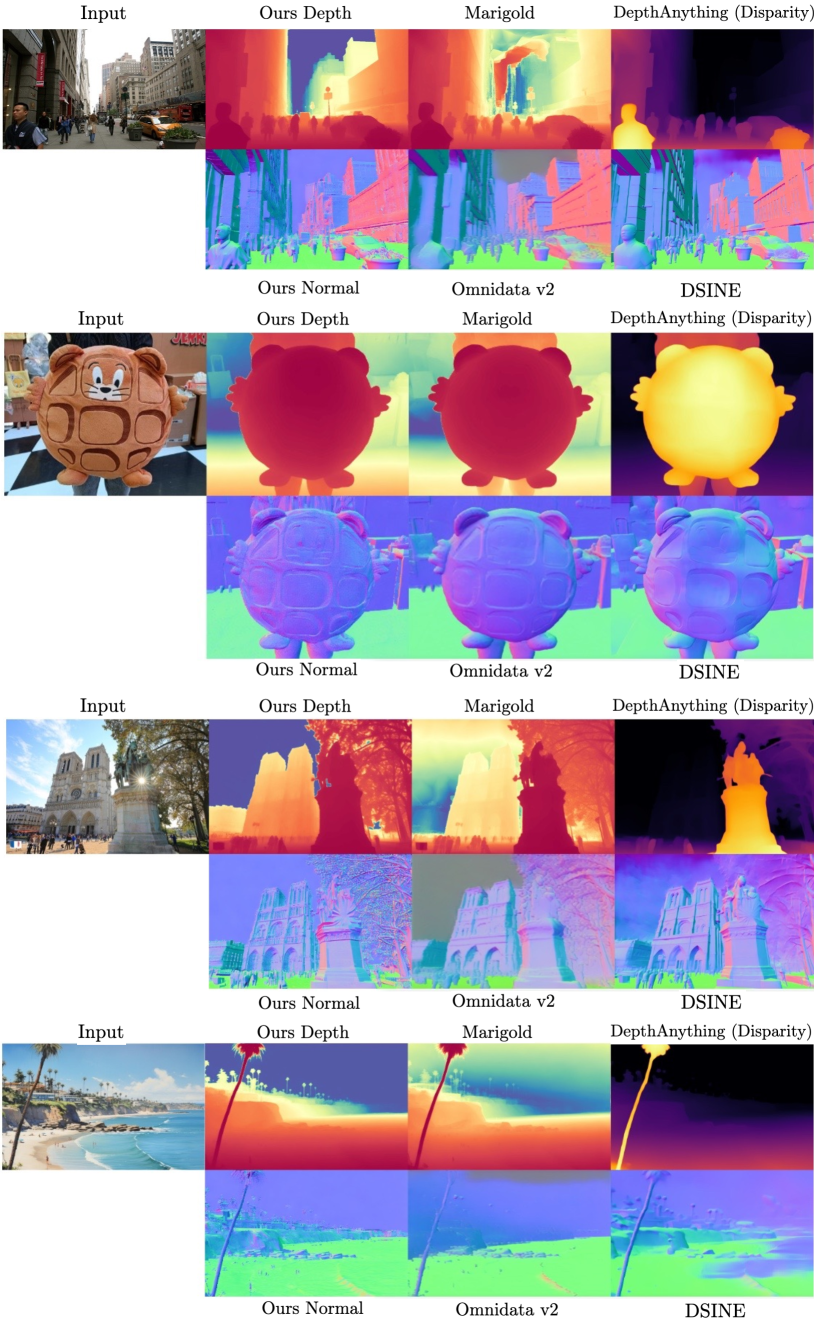Open the Ours Normal map of the beach
The image size is (814, 1323).
coord(306,1233)
